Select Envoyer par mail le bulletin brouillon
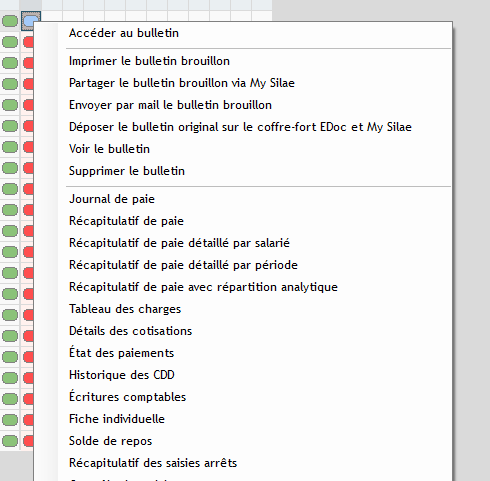The width and height of the screenshot is (490, 481). click(170, 105)
